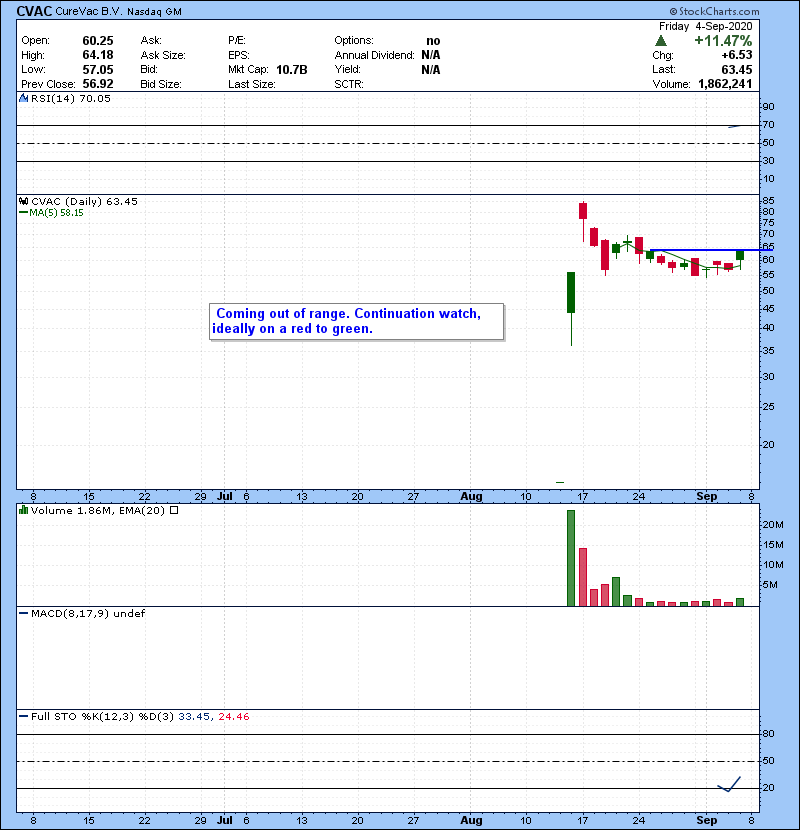Click the stochastic %D value 24.46
800x830 pixels.
coord(233,716)
